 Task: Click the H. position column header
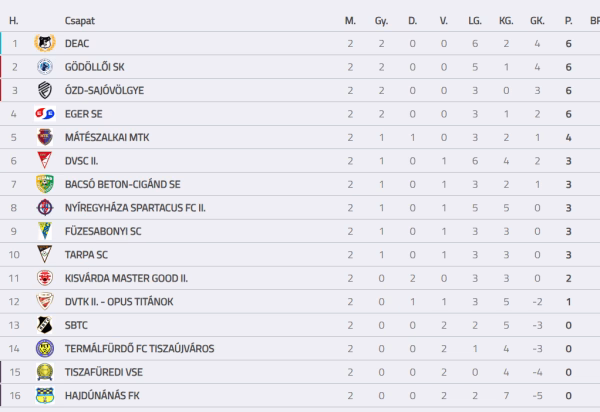click(14, 21)
